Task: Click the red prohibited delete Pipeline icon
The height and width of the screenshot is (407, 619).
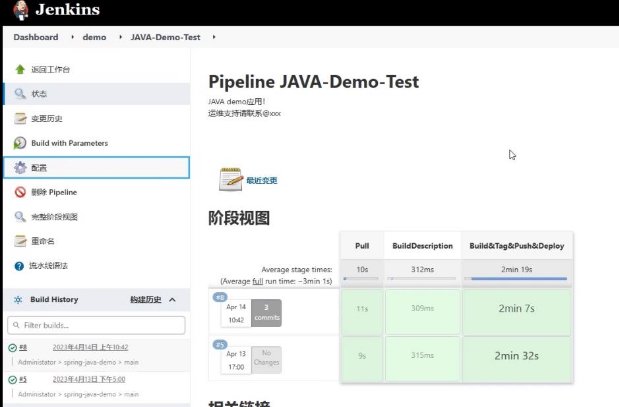Action: point(20,192)
